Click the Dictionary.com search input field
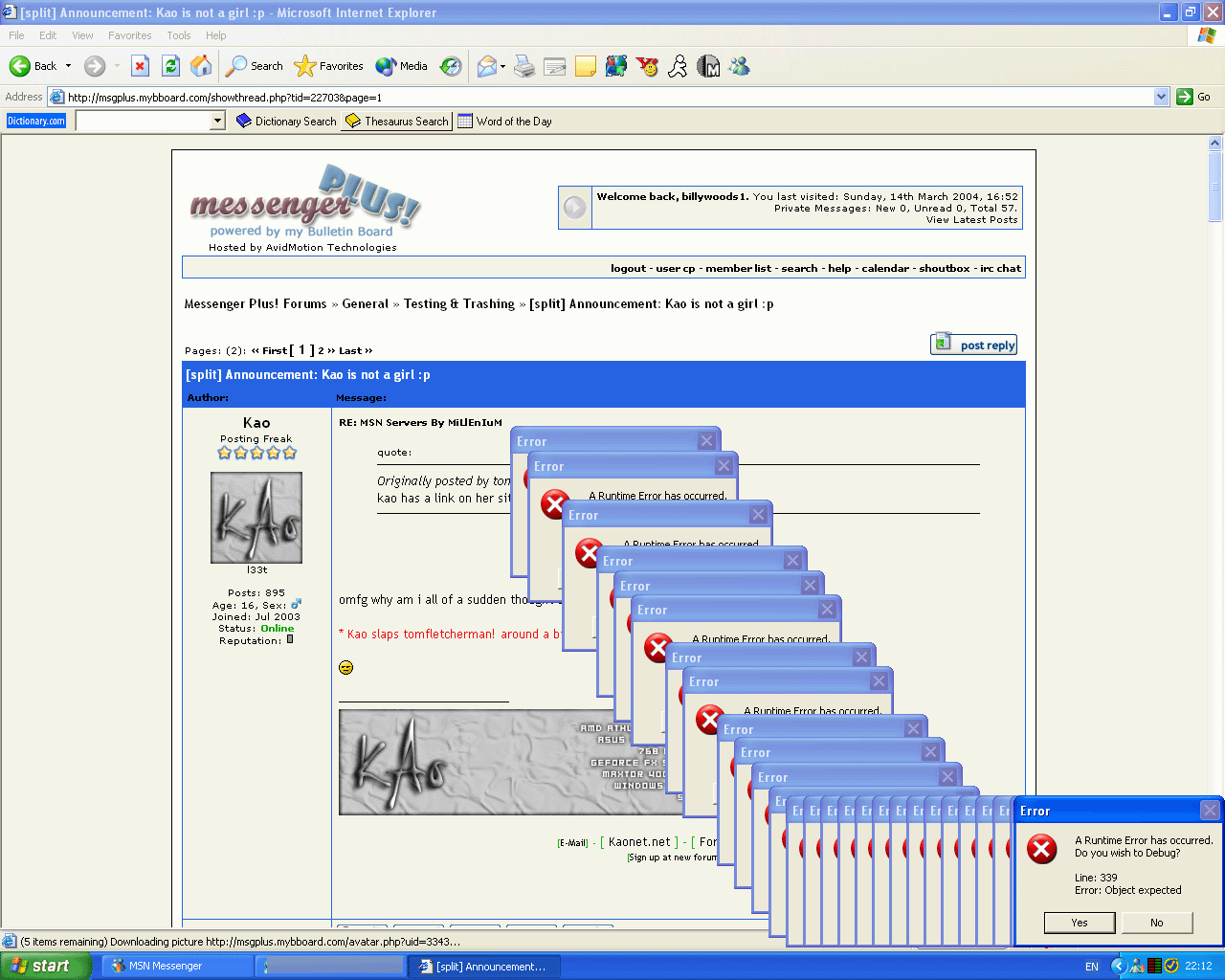 click(144, 121)
